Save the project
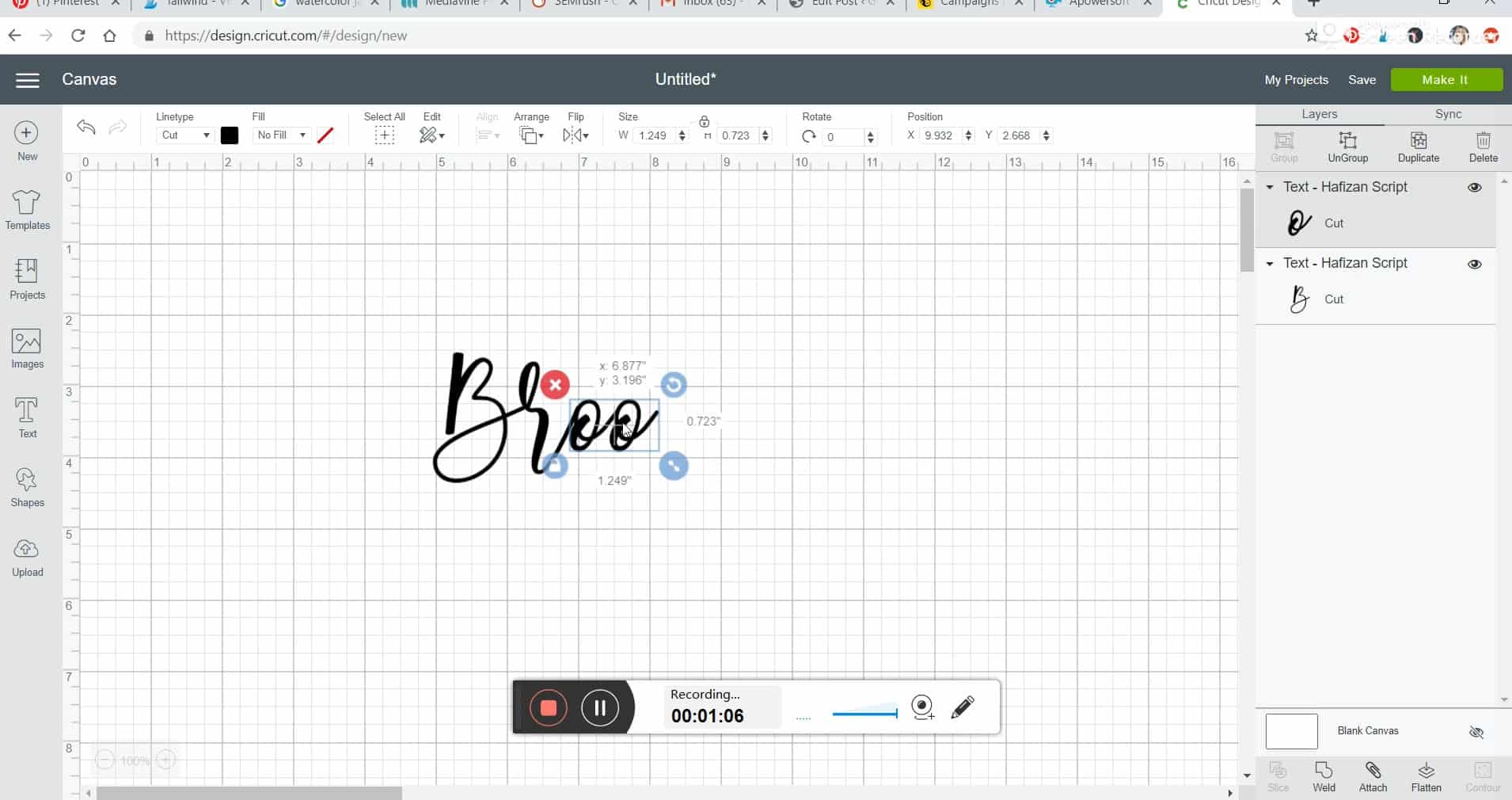The width and height of the screenshot is (1512, 800). point(1362,80)
